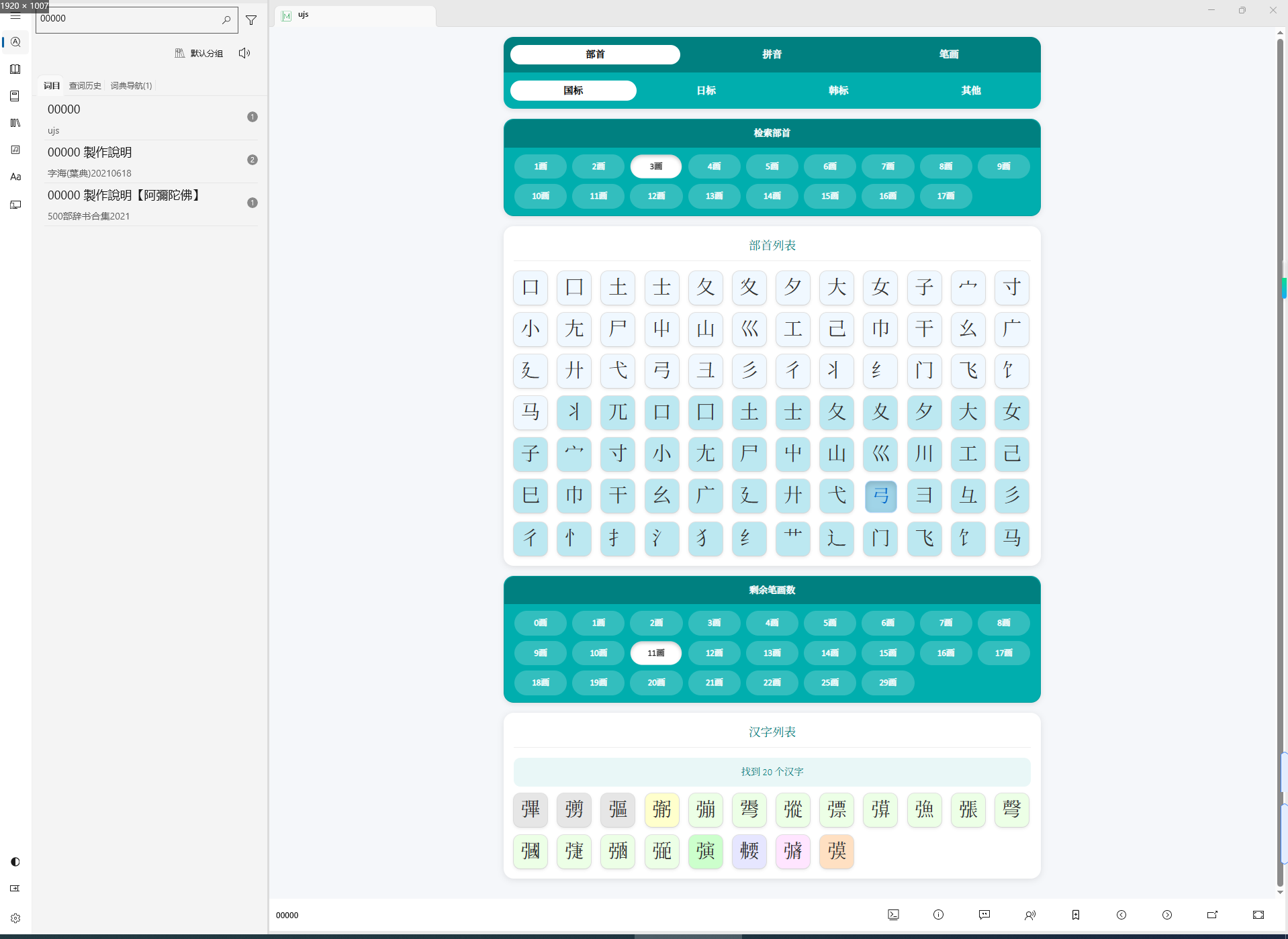Go back with left arrow circle icon
Screen dimensions: 1288x939
(x=1121, y=915)
